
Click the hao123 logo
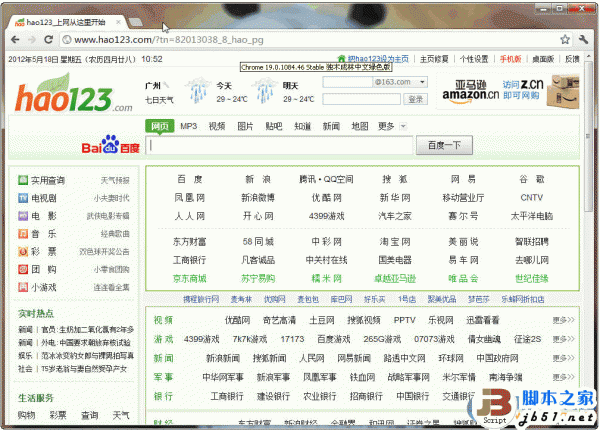73,94
